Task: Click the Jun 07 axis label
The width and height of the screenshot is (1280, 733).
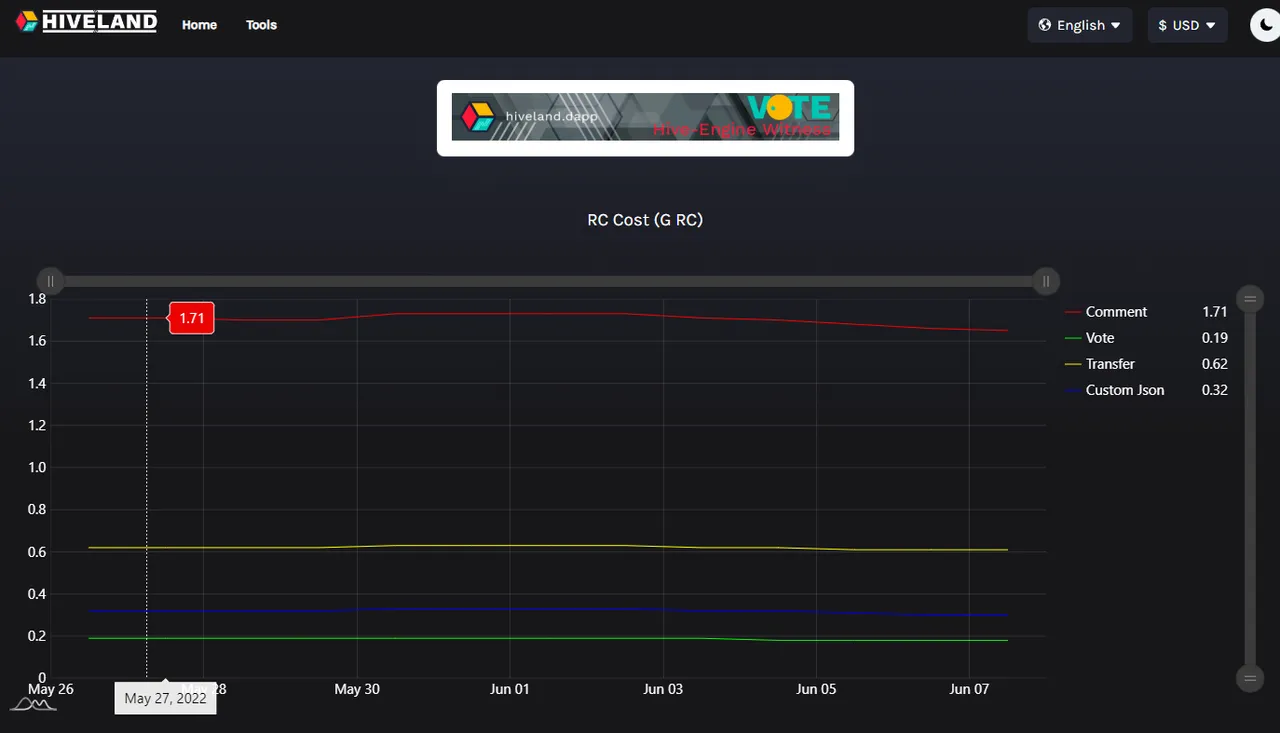Action: [x=969, y=689]
